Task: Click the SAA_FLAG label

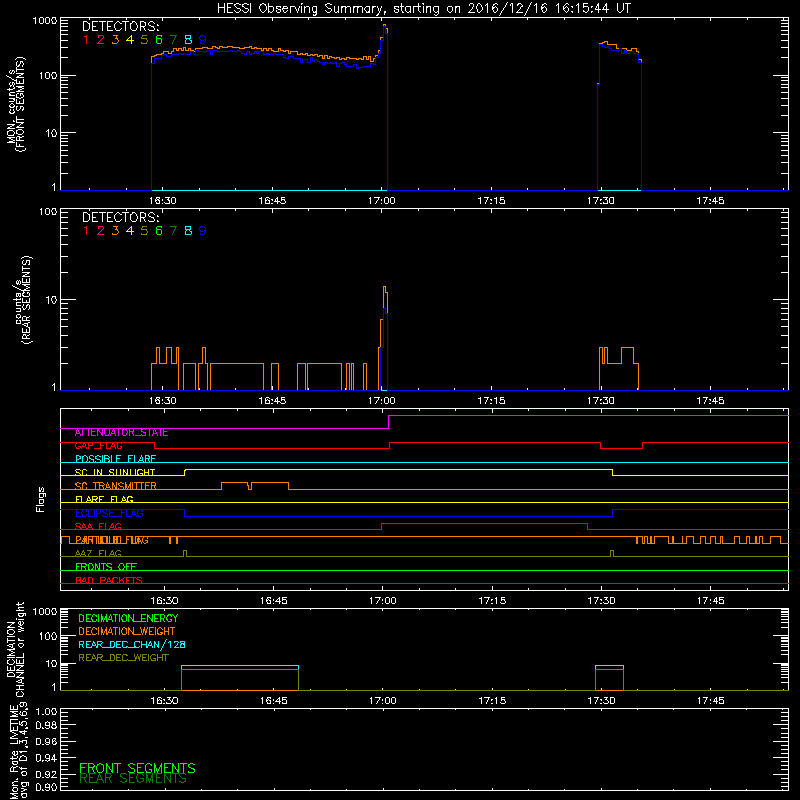Action: click(98, 527)
